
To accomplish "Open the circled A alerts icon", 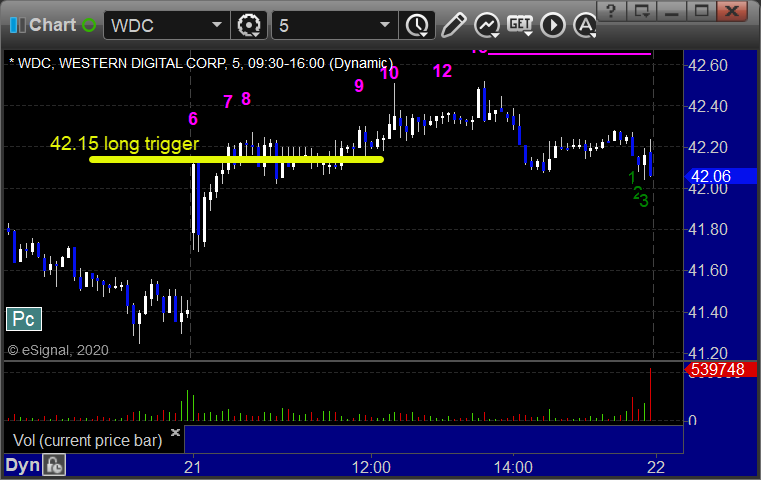I will 585,25.
